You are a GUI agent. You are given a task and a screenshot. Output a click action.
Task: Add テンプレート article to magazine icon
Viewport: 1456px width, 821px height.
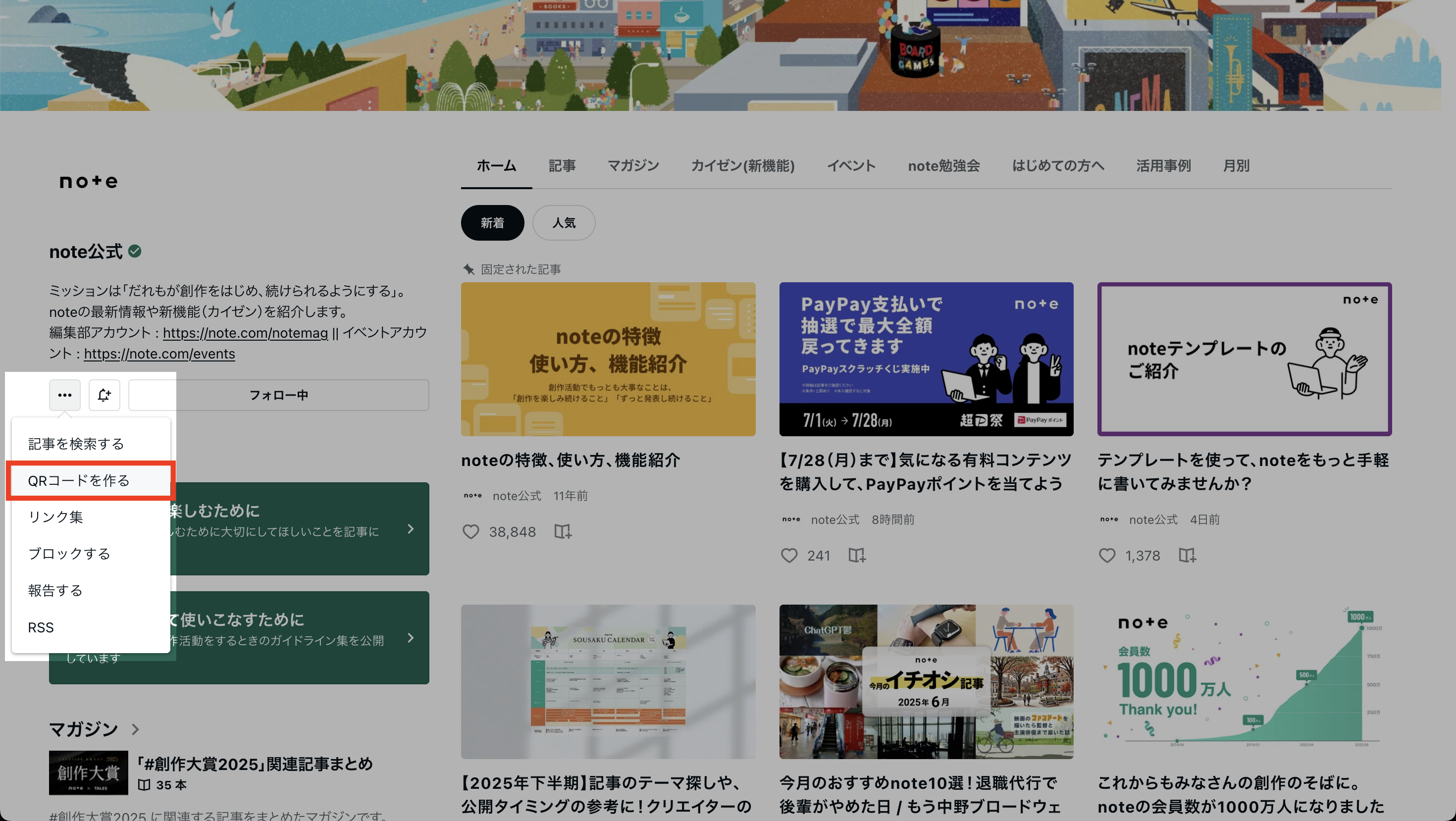pos(1188,556)
